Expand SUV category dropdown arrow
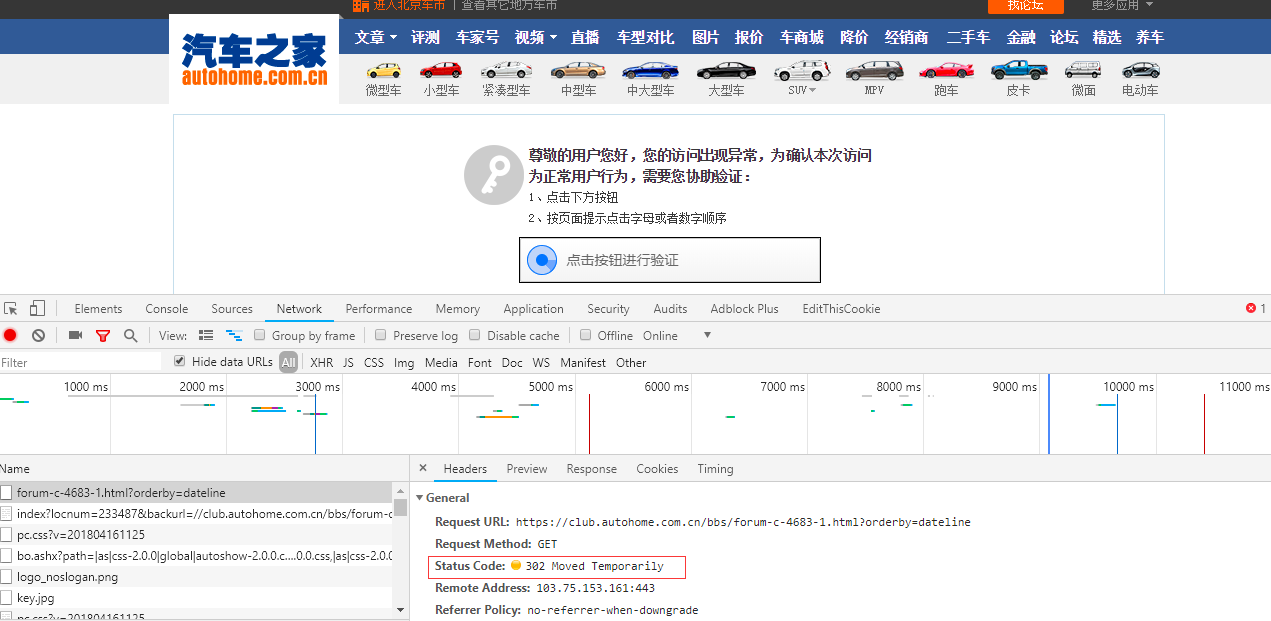This screenshot has width=1271, height=621. 812,90
